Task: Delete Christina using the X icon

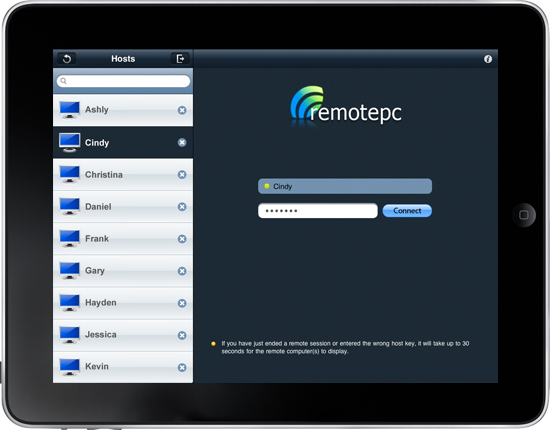Action: pos(182,175)
